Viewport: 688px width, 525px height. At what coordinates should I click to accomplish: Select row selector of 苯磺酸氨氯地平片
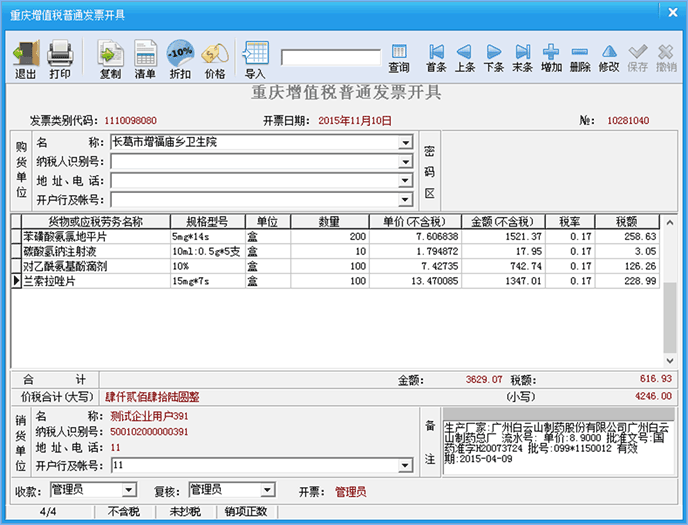click(x=16, y=237)
